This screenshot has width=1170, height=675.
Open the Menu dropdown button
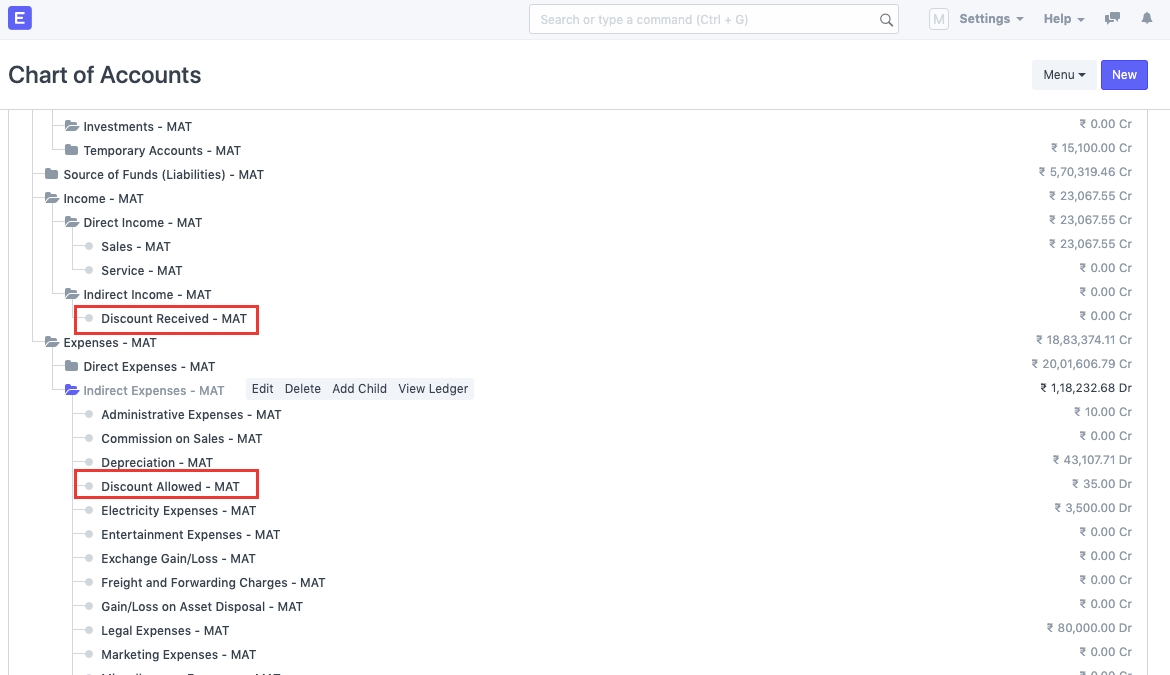1064,75
